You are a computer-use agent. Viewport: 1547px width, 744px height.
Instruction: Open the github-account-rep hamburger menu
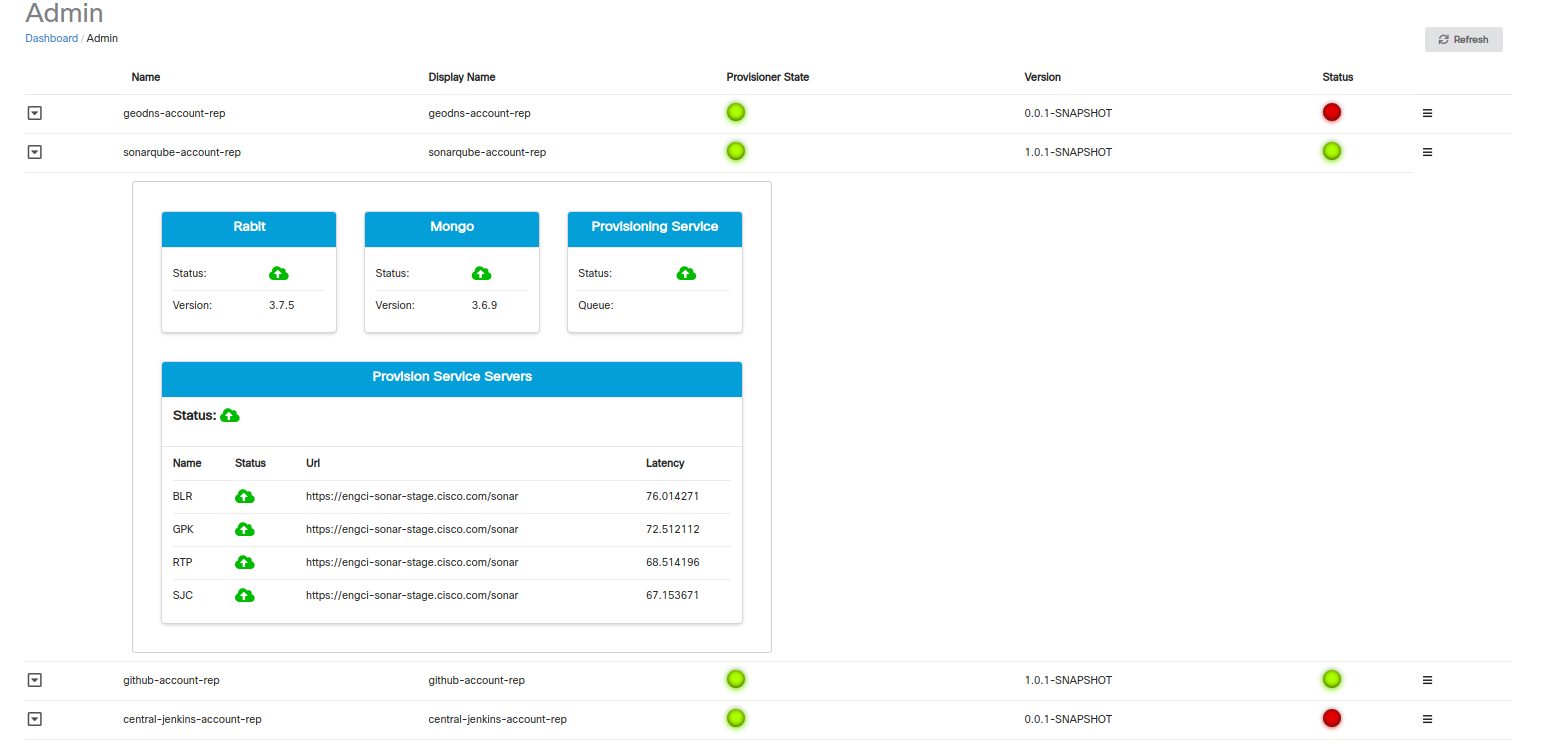coord(1427,680)
